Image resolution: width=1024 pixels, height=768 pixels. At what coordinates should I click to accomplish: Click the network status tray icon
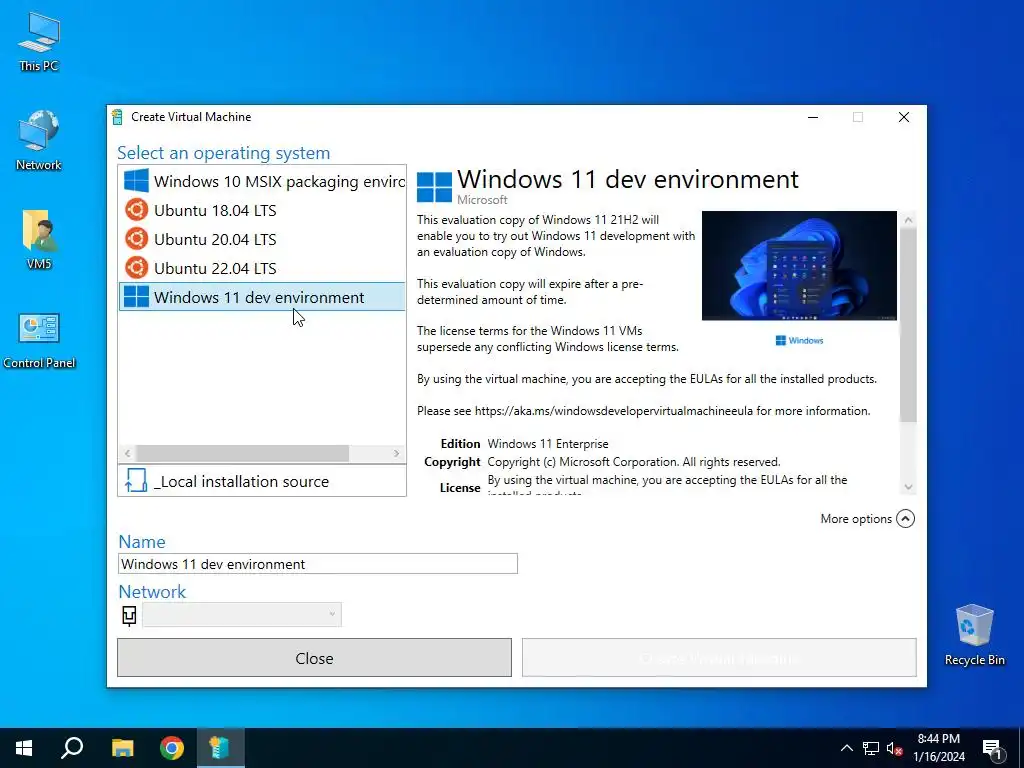coord(871,748)
